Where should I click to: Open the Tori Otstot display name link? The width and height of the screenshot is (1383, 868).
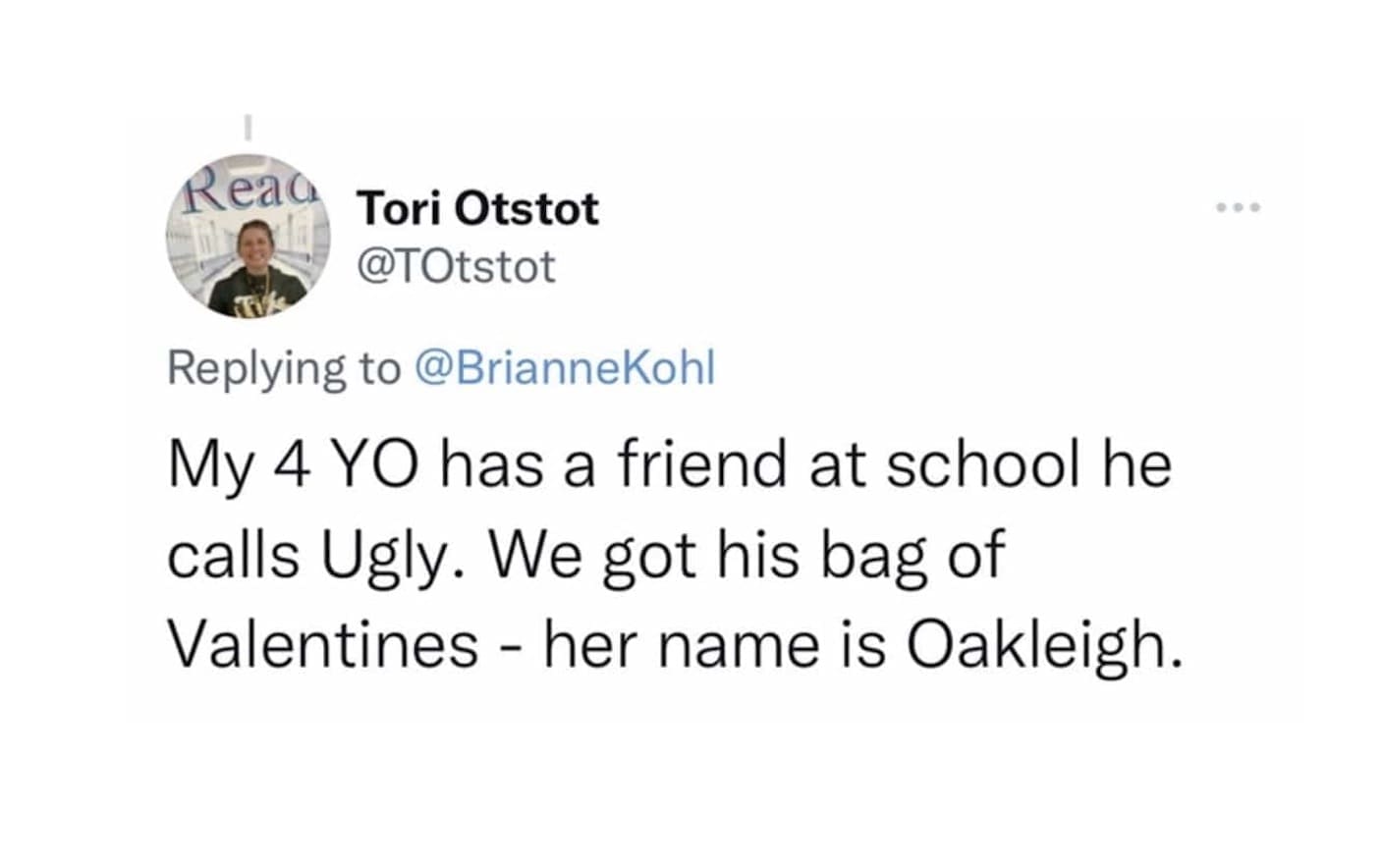point(477,209)
